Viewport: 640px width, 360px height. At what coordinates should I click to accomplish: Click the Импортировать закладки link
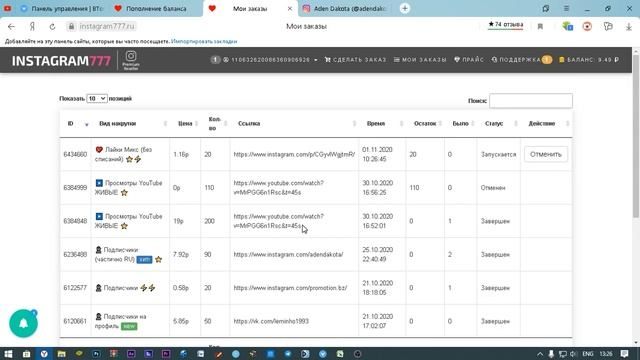[204, 42]
